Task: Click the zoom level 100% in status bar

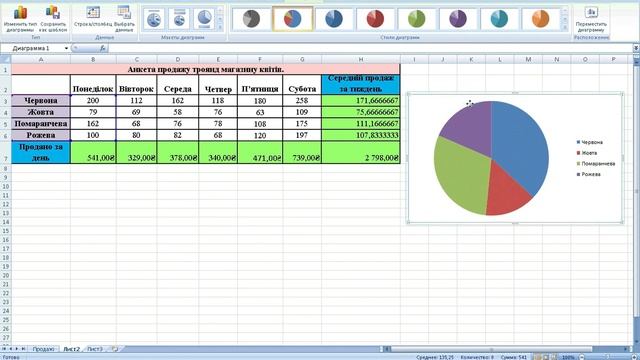Action: (568, 357)
